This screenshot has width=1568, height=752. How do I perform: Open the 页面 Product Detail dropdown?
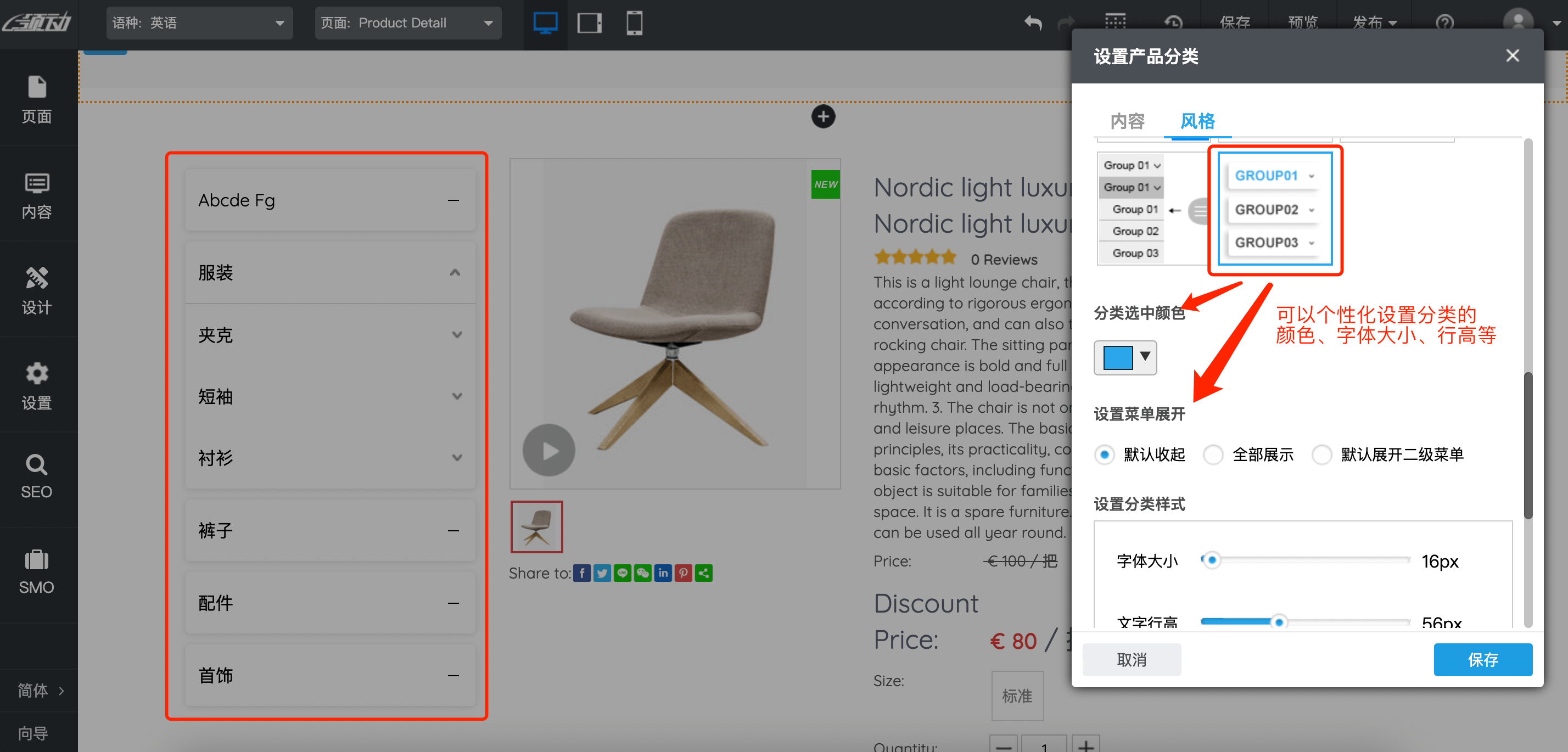point(407,23)
